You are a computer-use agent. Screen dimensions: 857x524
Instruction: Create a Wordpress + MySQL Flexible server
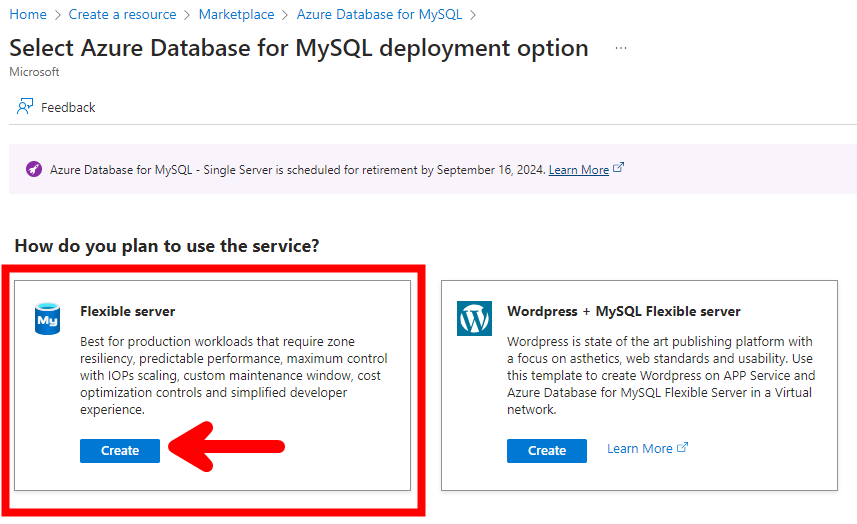[547, 451]
